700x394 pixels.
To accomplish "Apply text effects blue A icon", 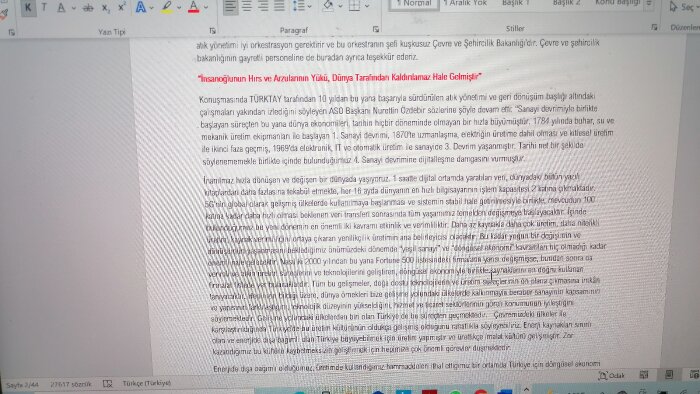I will (141, 8).
